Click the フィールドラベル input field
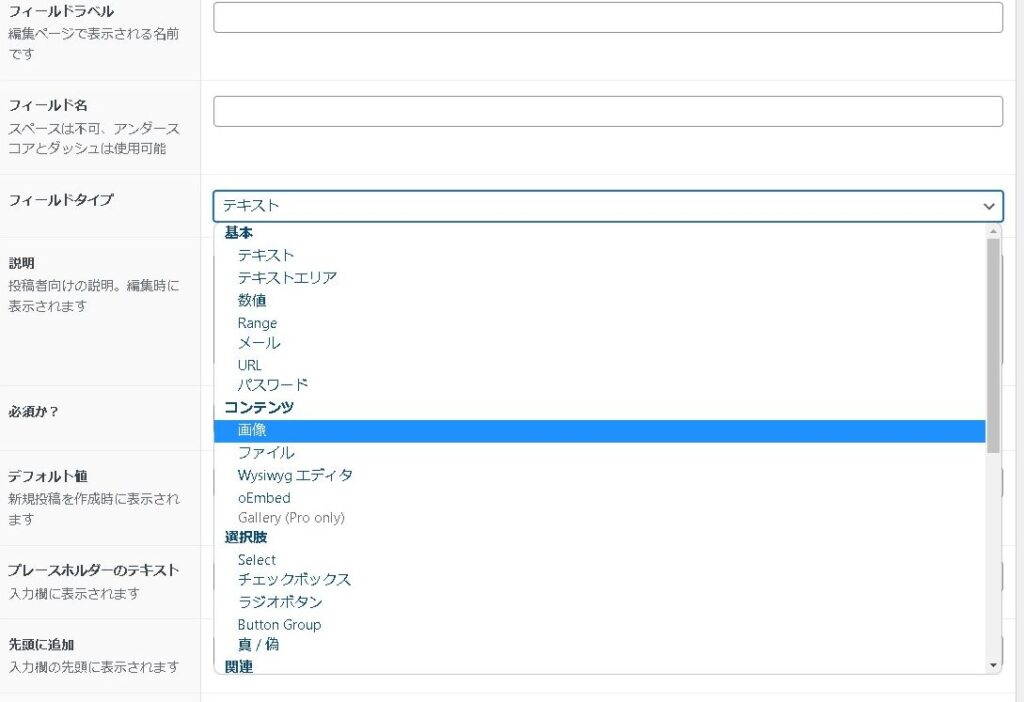Viewport: 1024px width, 702px height. (x=607, y=17)
